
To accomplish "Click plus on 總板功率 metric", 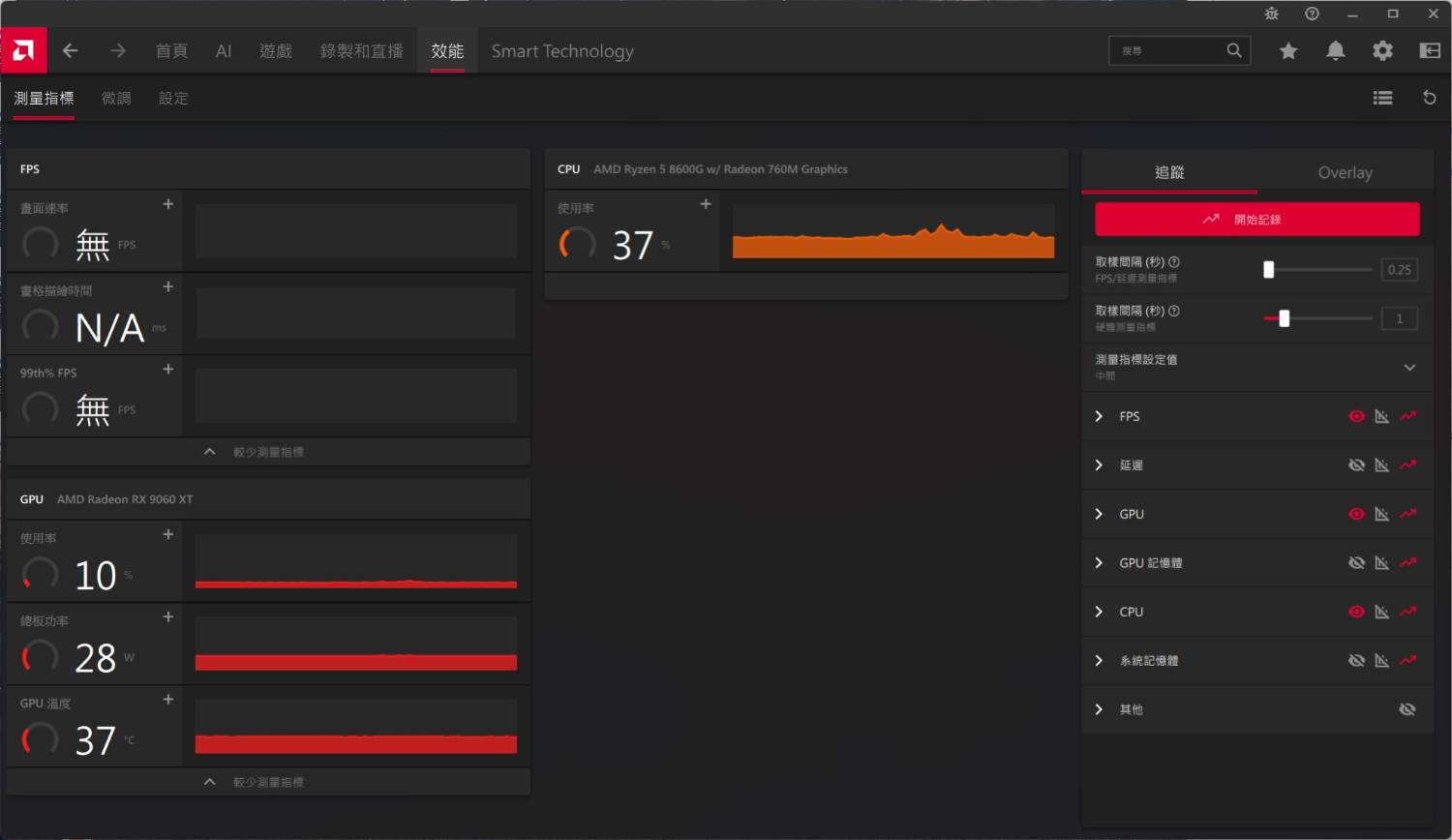I will pos(168,616).
